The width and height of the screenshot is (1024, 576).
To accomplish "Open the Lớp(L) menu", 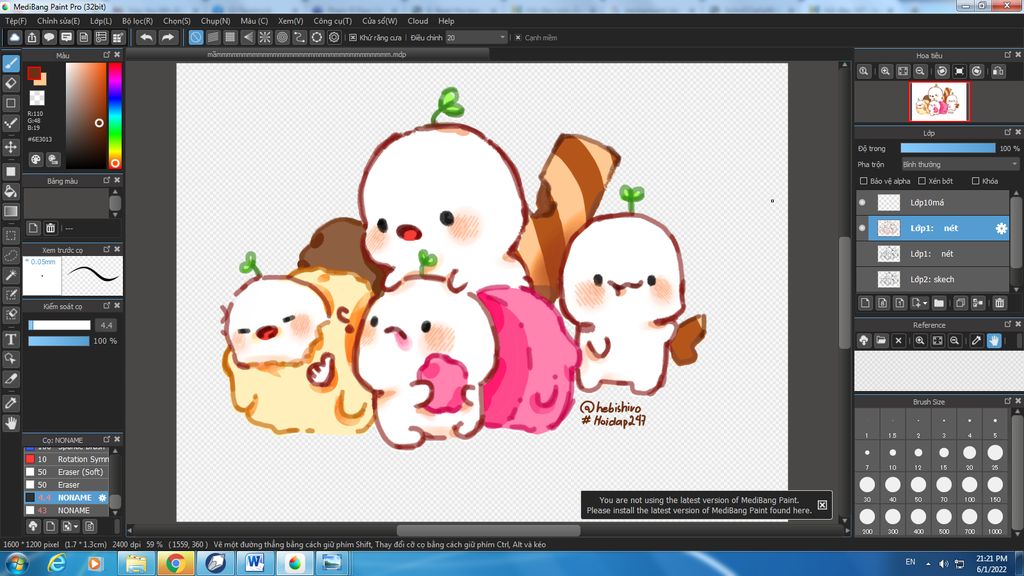I will [x=101, y=21].
